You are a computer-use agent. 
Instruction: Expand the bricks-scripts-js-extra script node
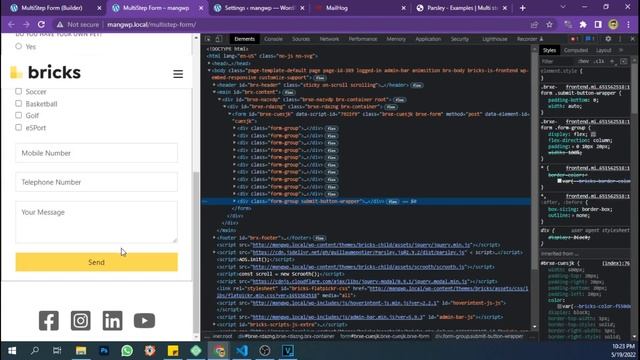214,324
